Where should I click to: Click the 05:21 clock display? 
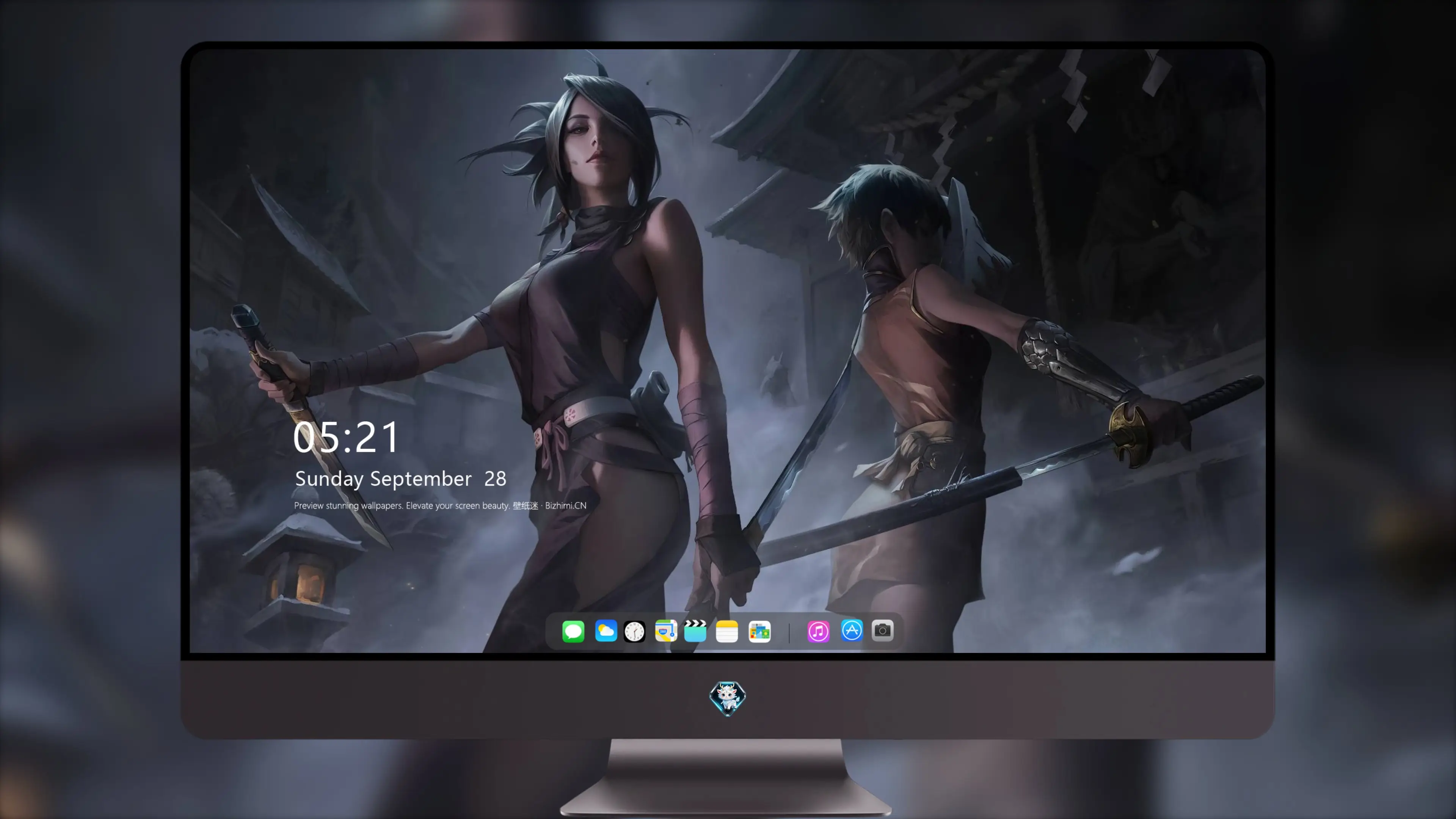coord(346,437)
